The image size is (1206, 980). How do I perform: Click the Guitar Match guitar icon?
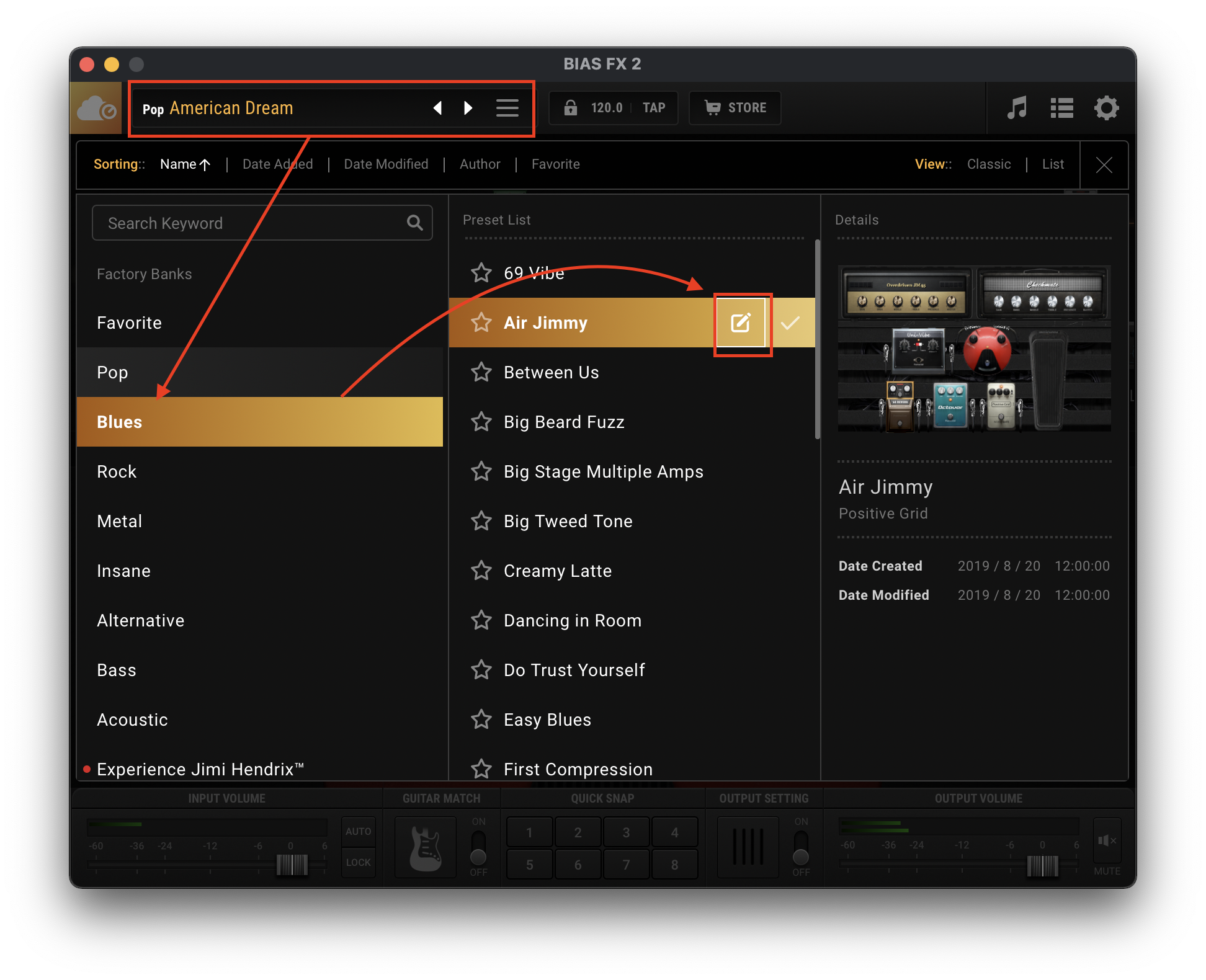click(426, 847)
